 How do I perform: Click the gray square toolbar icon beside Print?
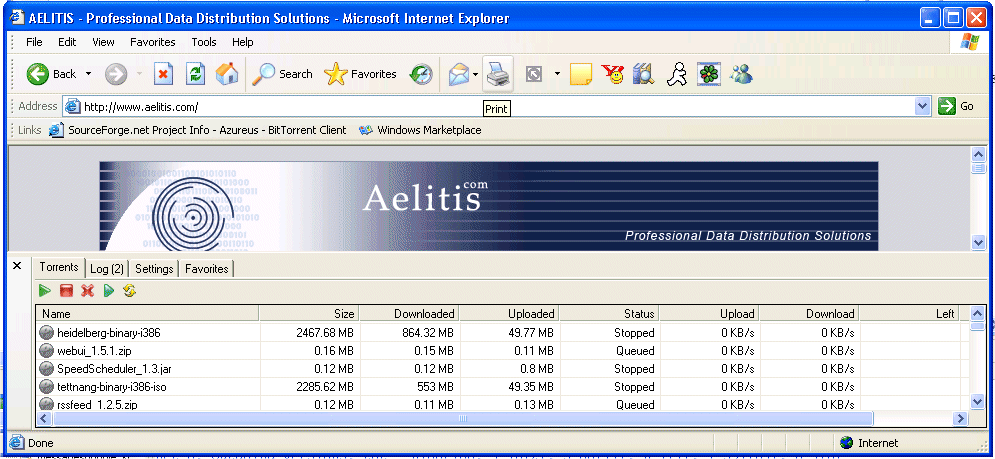534,74
